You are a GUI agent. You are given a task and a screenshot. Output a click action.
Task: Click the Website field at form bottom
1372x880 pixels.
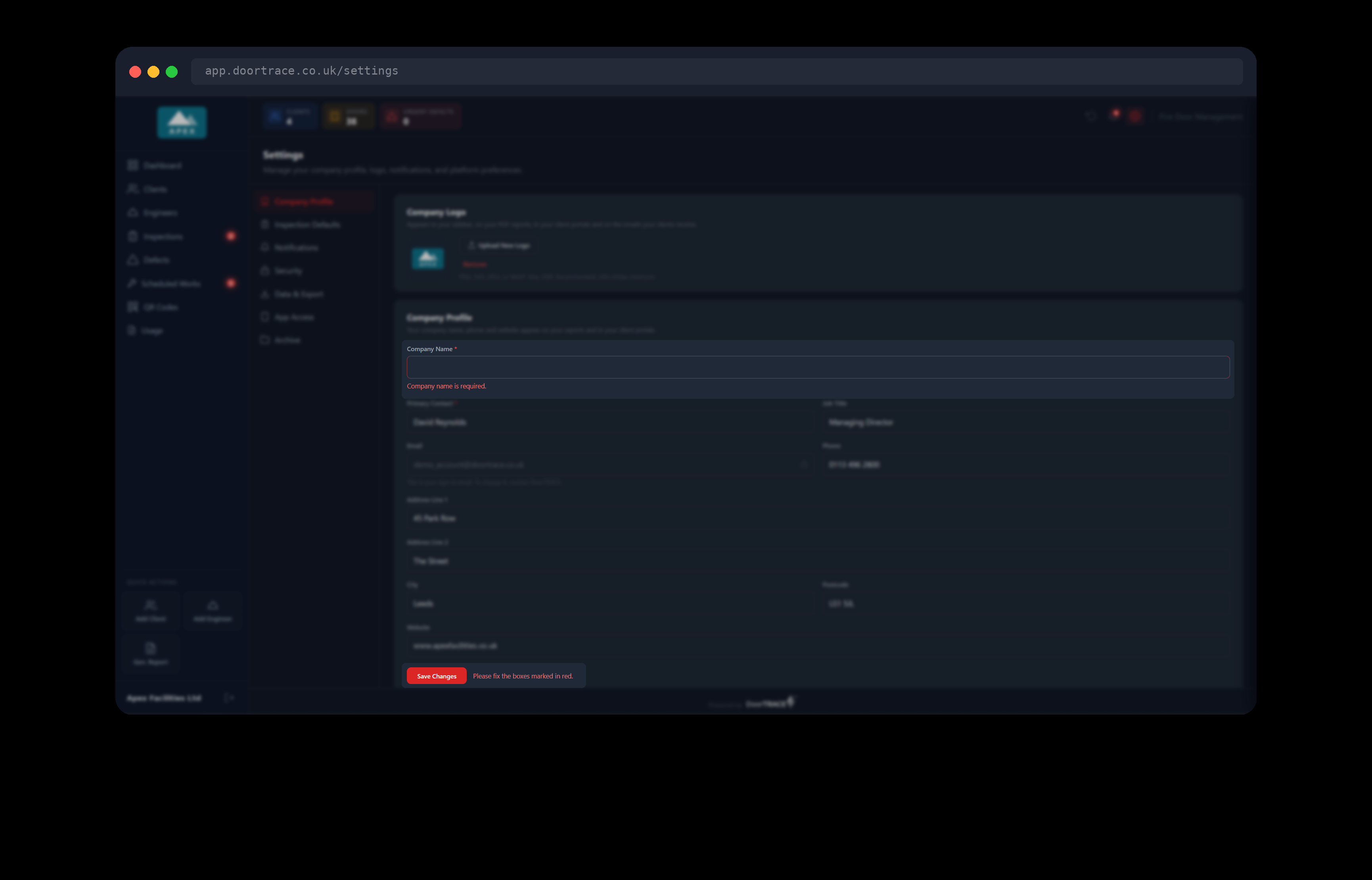(818, 646)
